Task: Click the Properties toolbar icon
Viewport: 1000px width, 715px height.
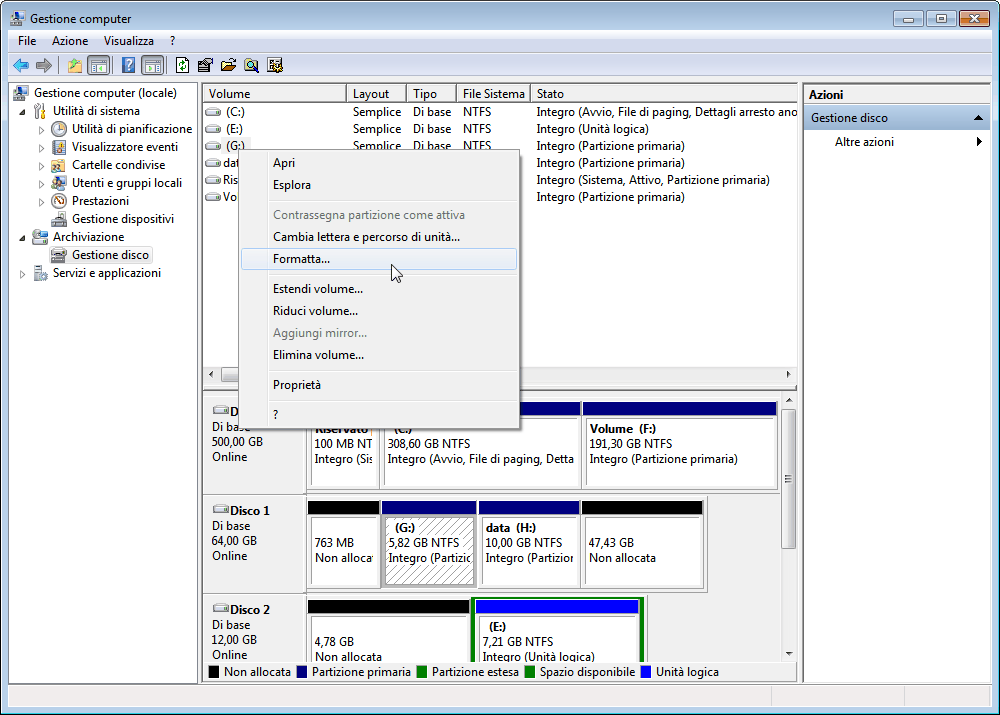Action: (x=205, y=65)
